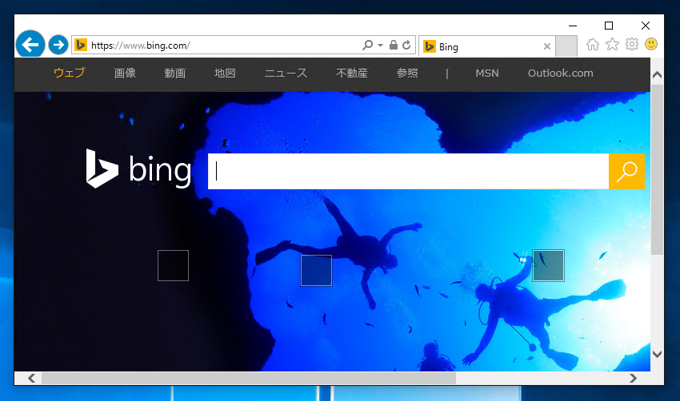Click the horizontal scrollbar left arrow

(32, 378)
